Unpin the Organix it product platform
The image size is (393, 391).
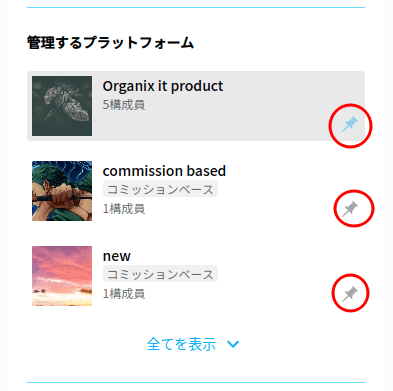click(x=350, y=125)
